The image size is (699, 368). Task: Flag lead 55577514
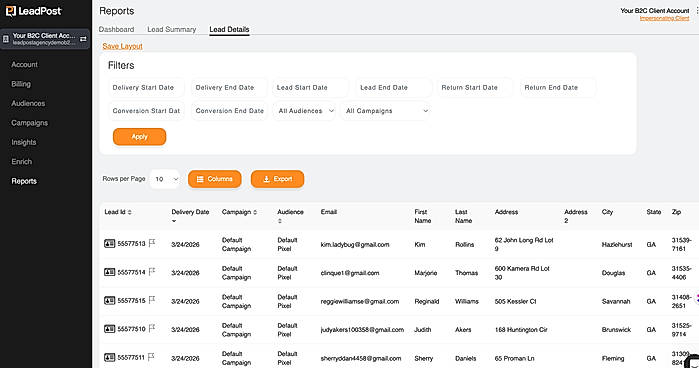tap(152, 272)
